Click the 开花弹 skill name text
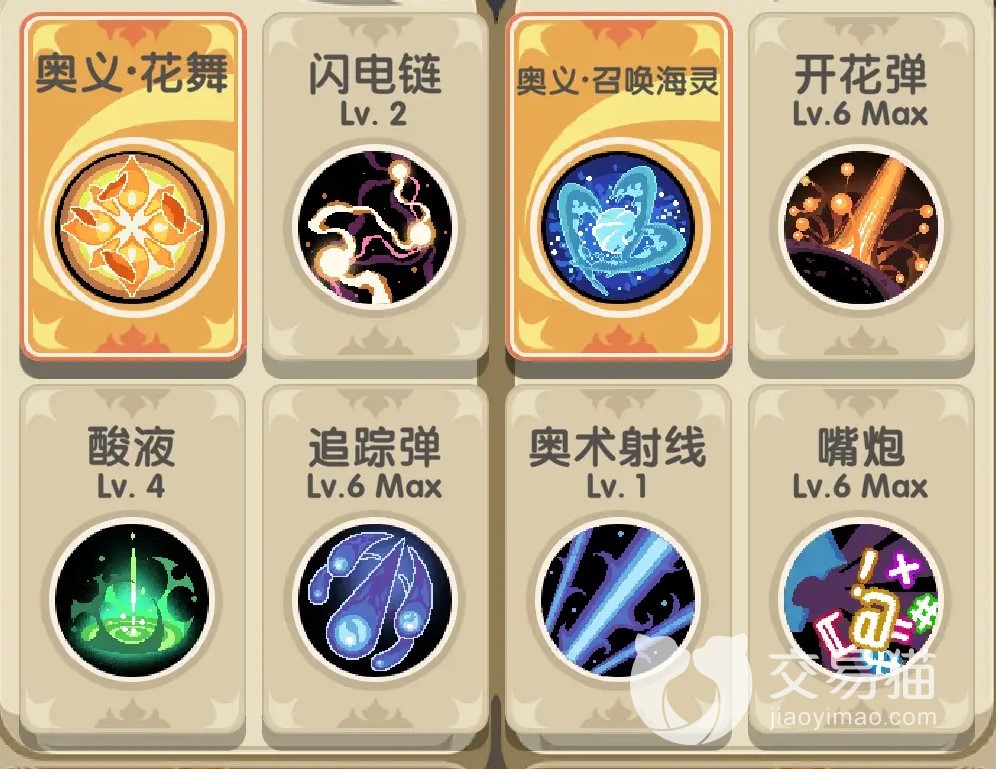 tap(861, 74)
